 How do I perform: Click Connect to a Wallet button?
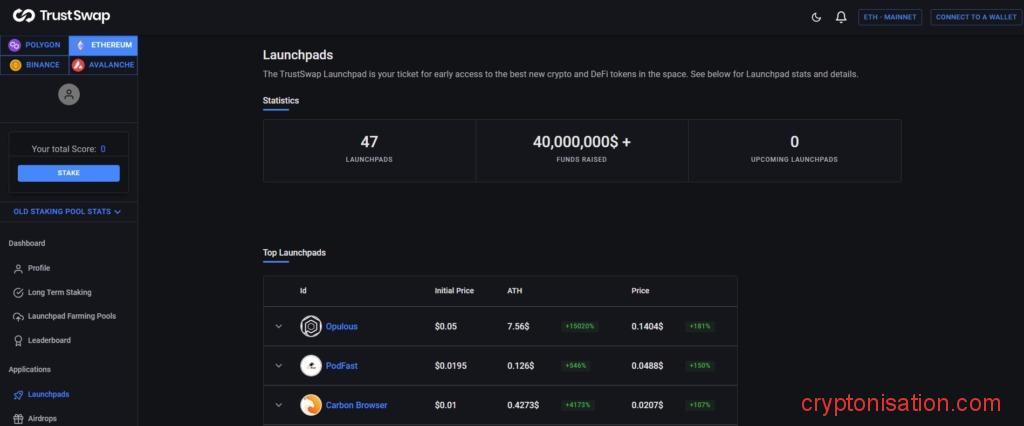[975, 17]
